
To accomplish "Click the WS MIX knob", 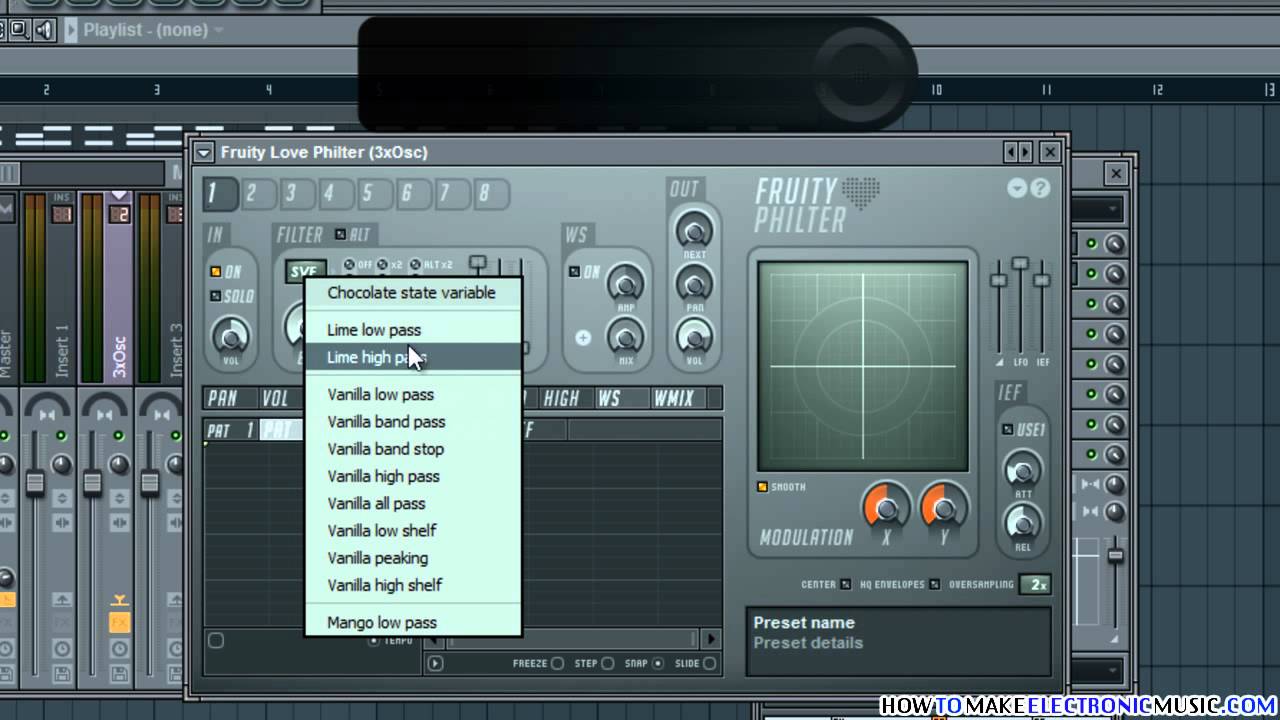I will point(625,337).
